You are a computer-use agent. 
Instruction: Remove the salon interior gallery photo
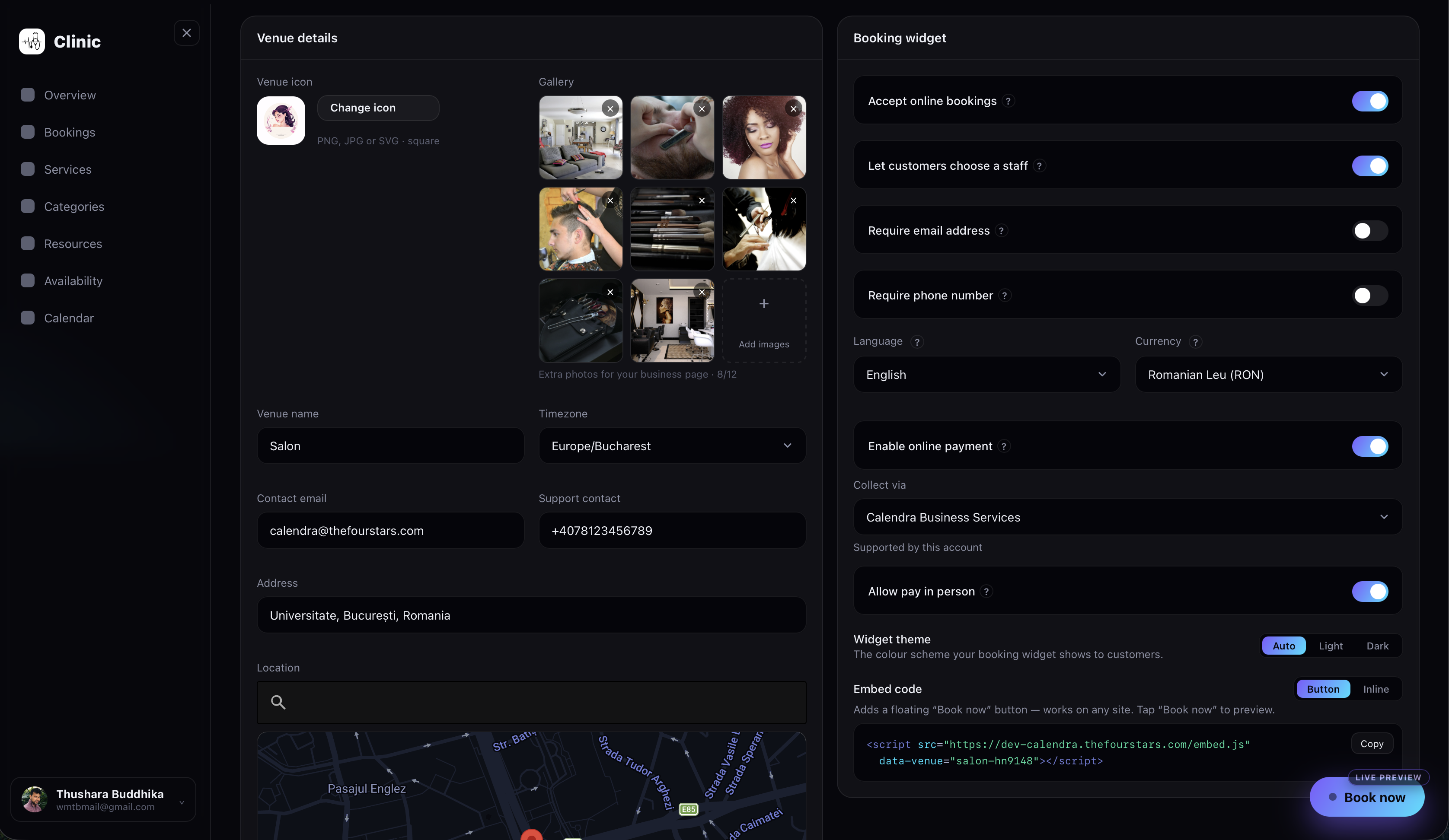tap(702, 292)
